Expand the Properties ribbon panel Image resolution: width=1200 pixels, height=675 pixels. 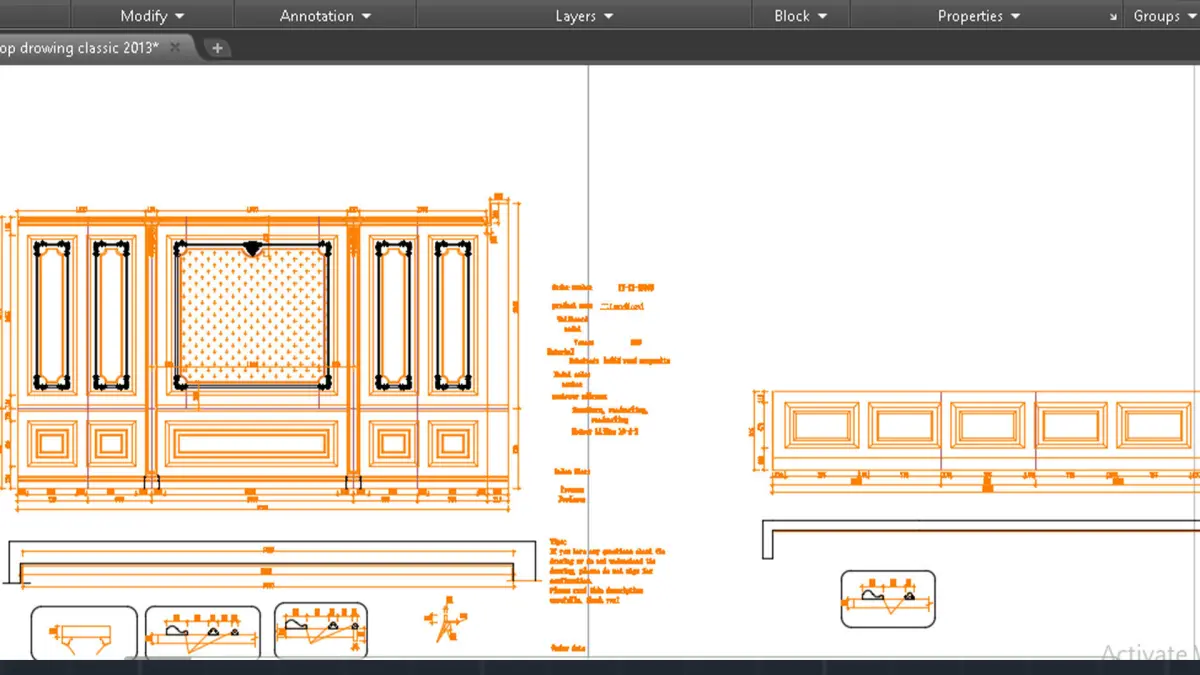tap(979, 16)
